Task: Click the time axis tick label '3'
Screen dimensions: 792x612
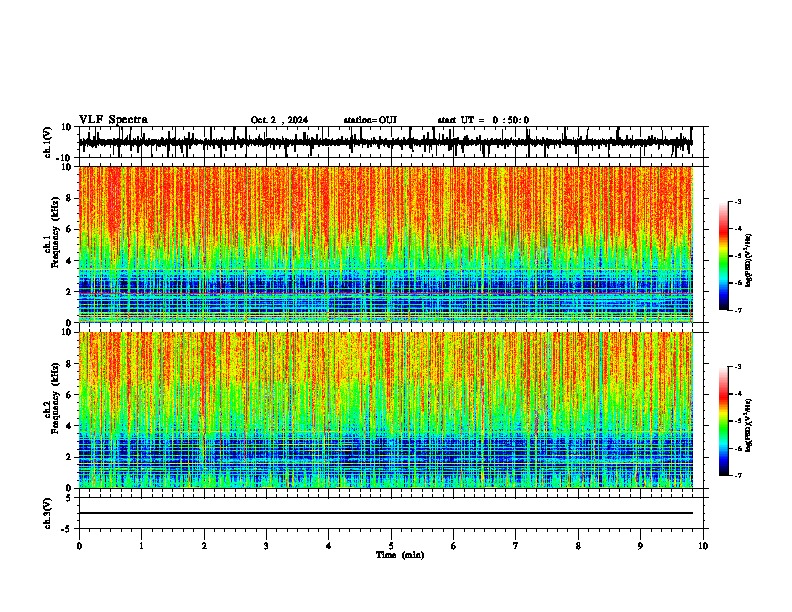Action: 266,546
